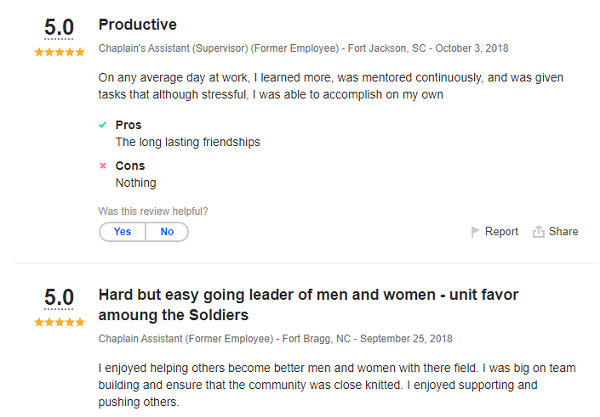
Task: Mark the review as helpful with Yes
Action: coord(122,232)
